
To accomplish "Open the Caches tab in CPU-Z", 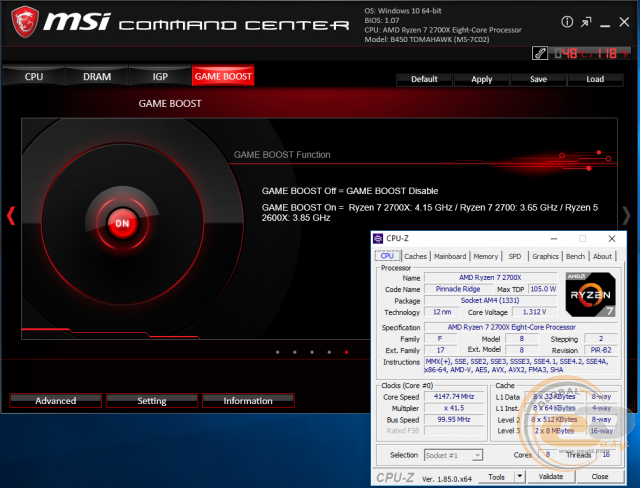I will point(416,256).
